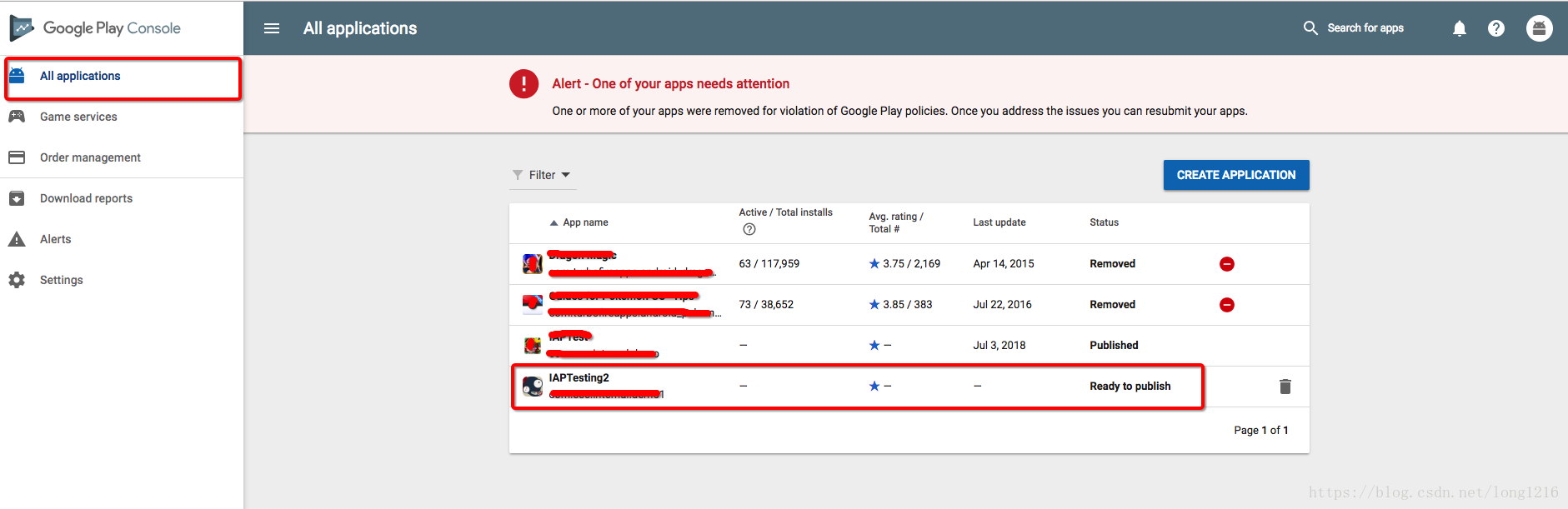Click the All applications page title

[360, 28]
